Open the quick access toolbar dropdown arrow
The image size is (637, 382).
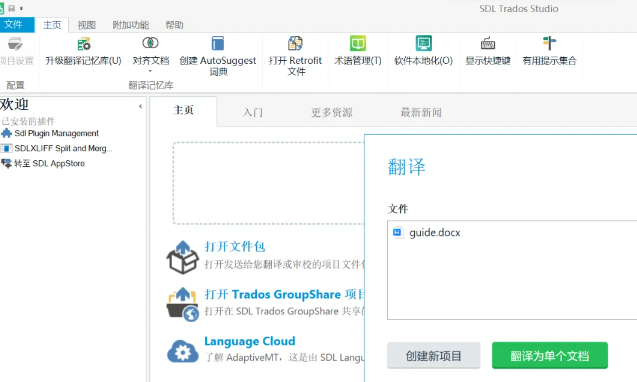22,9
